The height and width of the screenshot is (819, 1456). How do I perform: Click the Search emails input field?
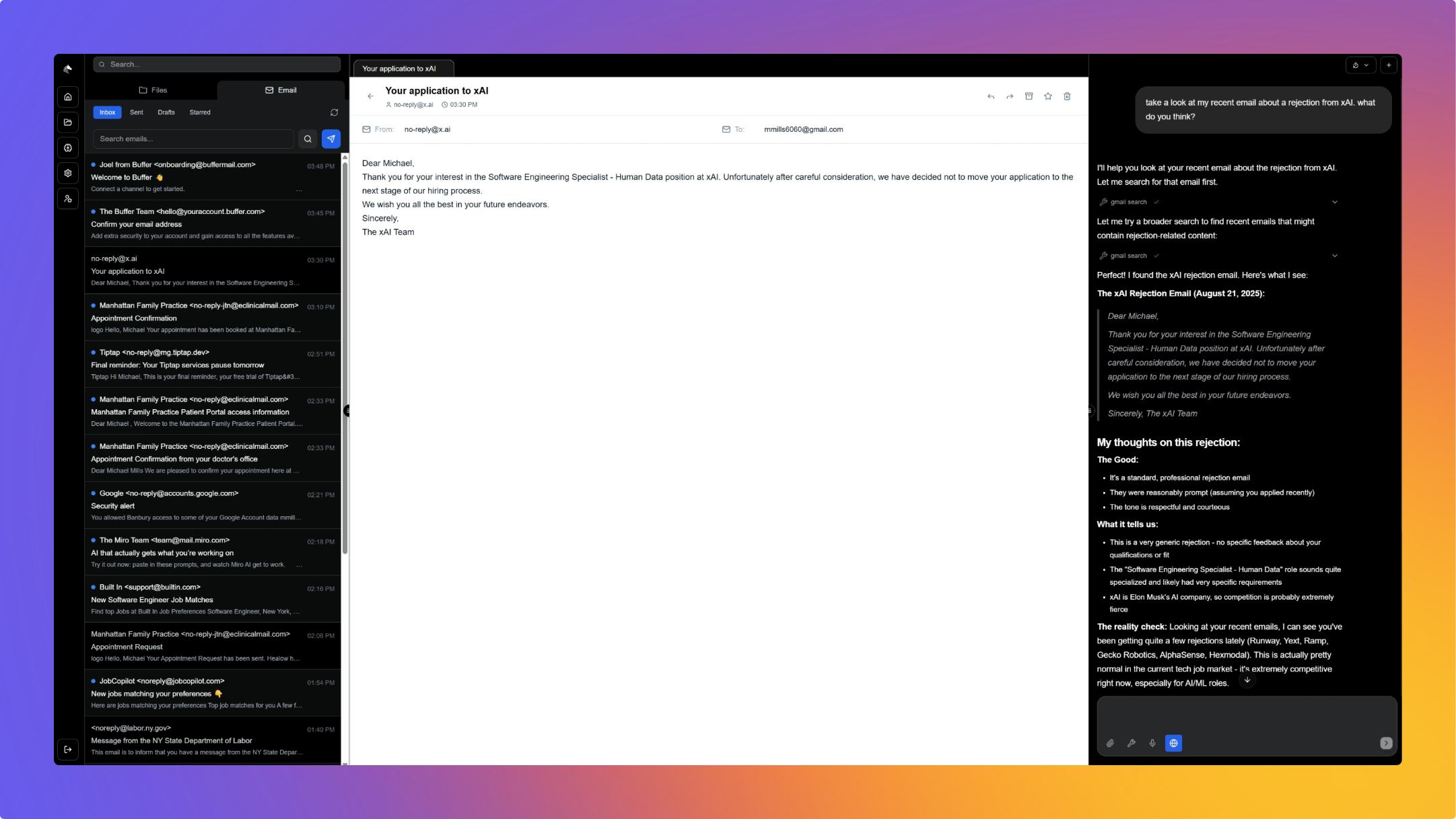pos(194,139)
